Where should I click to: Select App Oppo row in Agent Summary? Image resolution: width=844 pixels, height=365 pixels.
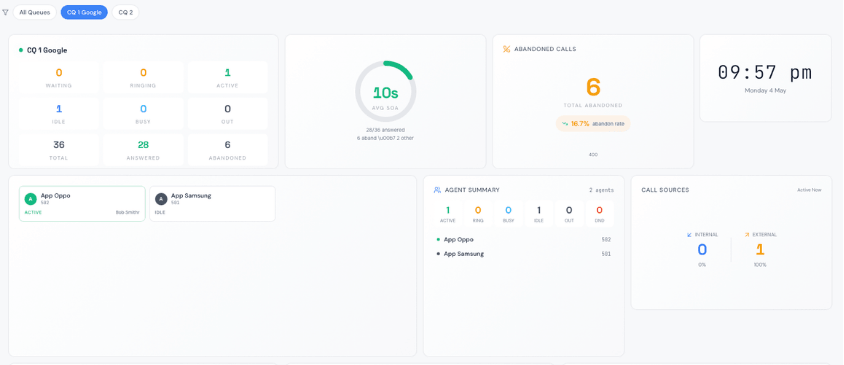[x=524, y=239]
